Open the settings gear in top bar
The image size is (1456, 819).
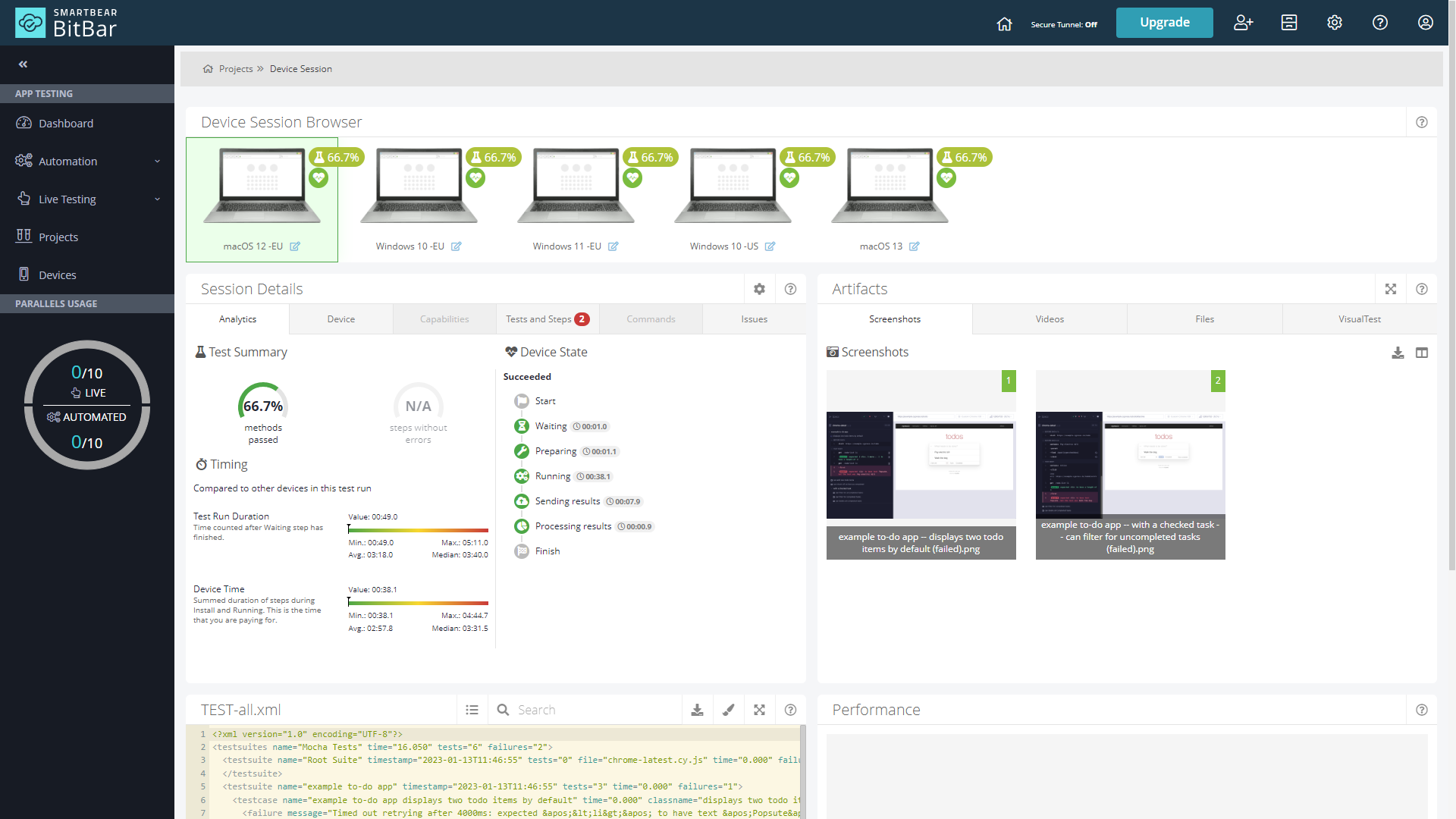[x=1335, y=23]
